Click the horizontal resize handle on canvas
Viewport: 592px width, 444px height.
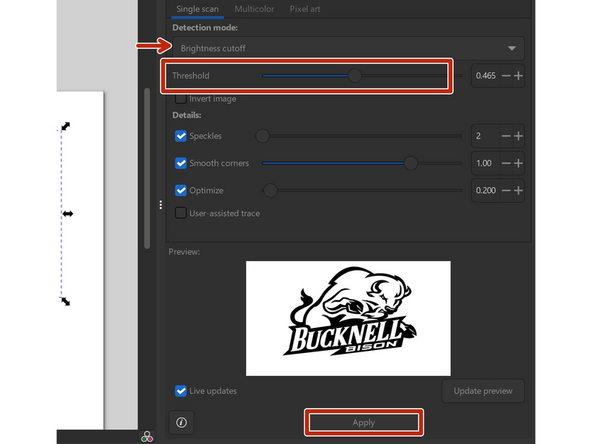[x=68, y=214]
